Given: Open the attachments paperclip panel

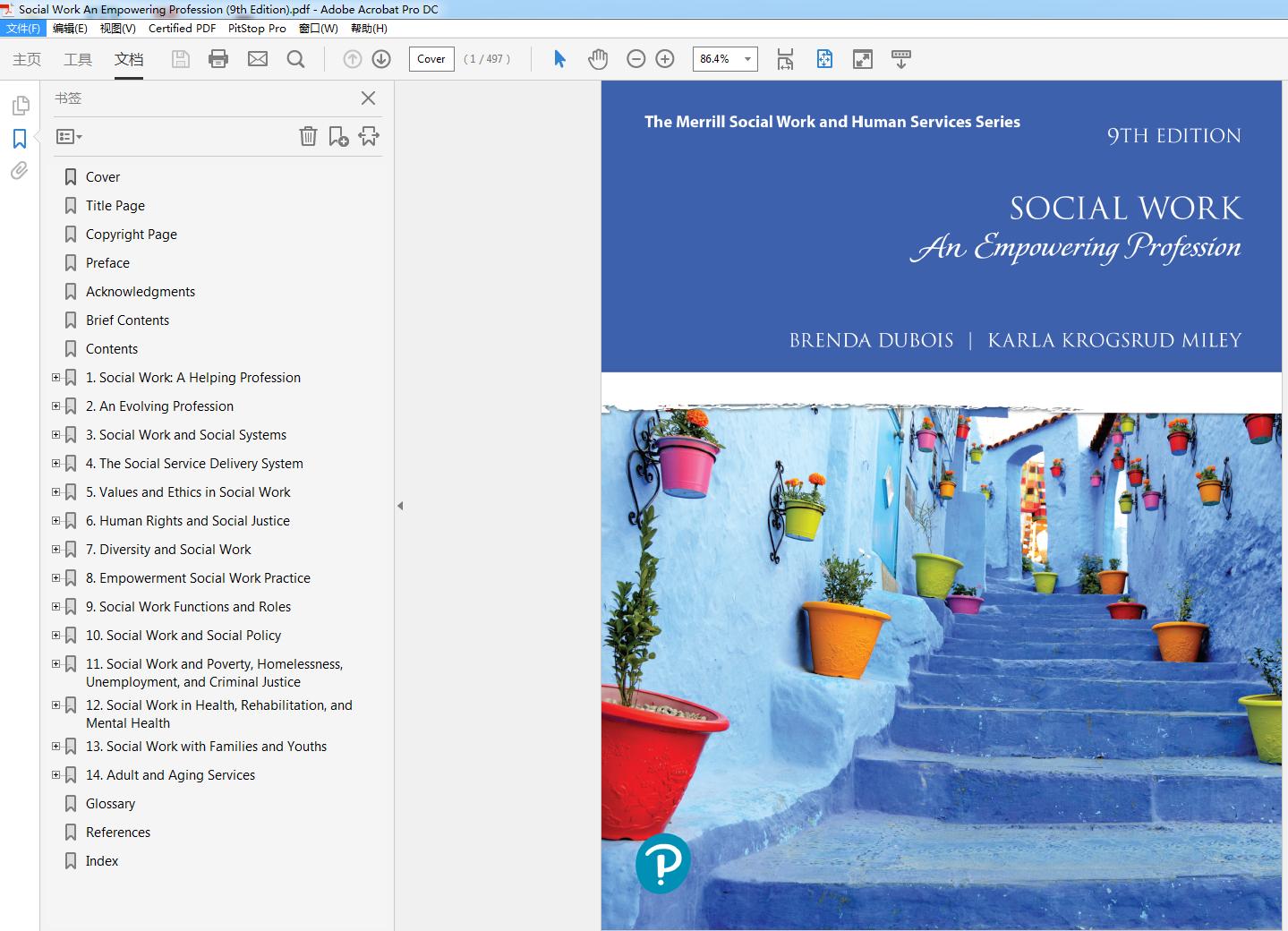Looking at the screenshot, I should pyautogui.click(x=20, y=171).
